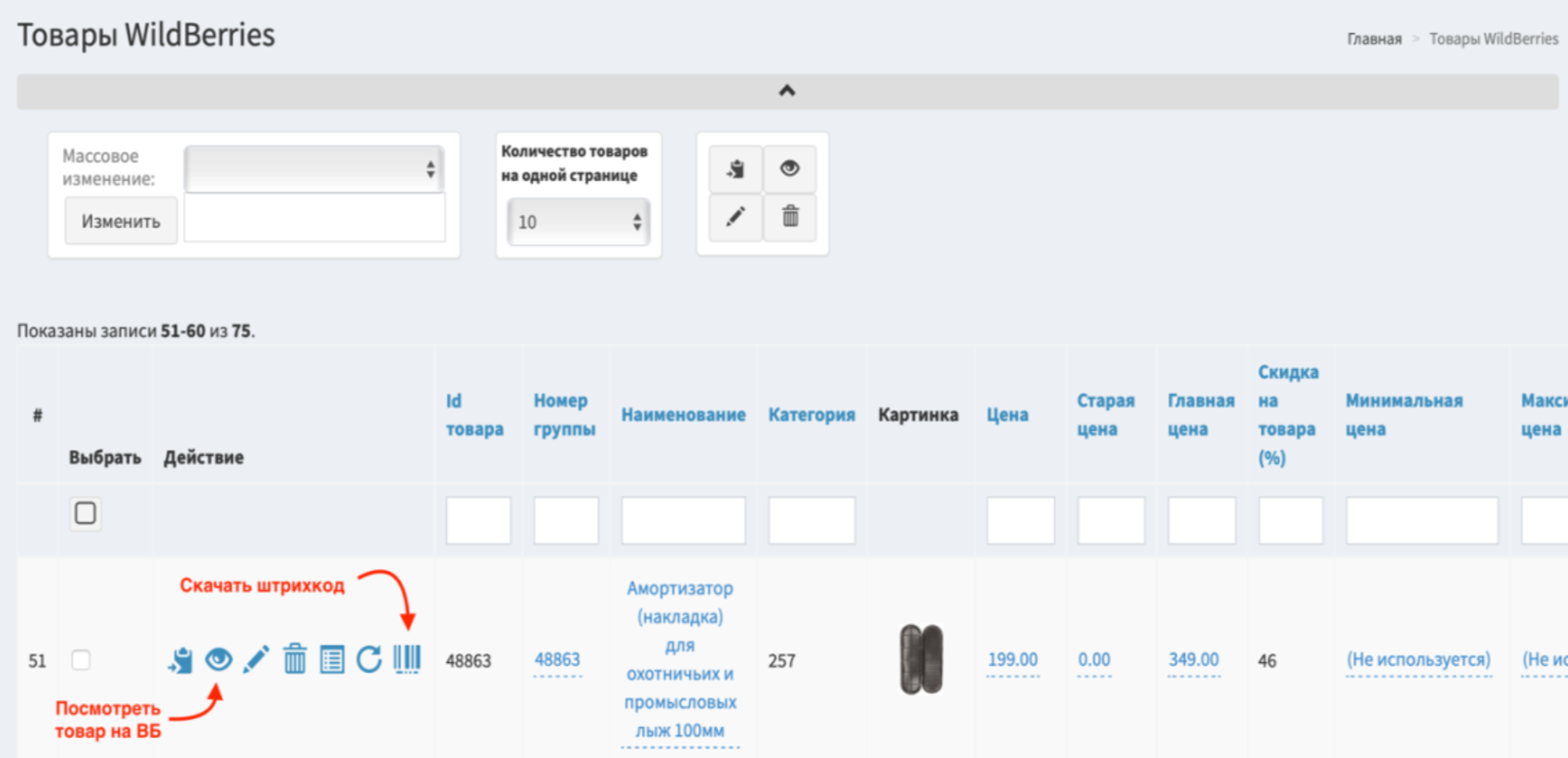The height and width of the screenshot is (758, 1568).
Task: Sort by Категория column header
Action: click(811, 415)
